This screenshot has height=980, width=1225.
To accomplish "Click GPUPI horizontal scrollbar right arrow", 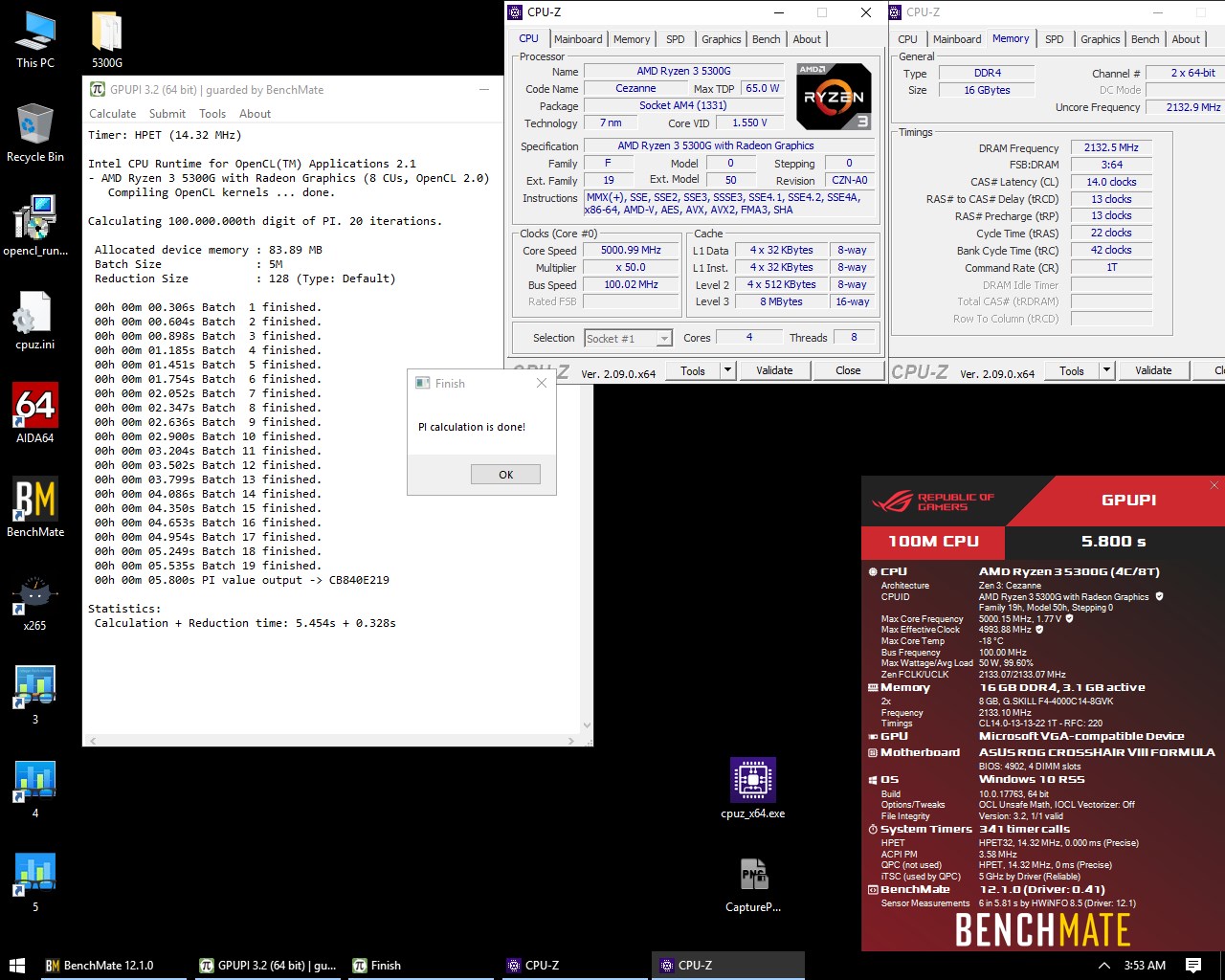I will (571, 741).
